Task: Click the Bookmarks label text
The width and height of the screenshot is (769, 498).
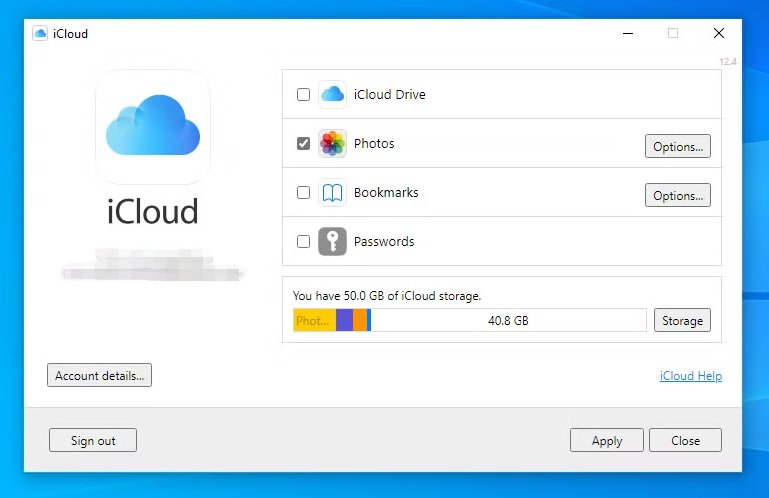Action: pos(386,192)
